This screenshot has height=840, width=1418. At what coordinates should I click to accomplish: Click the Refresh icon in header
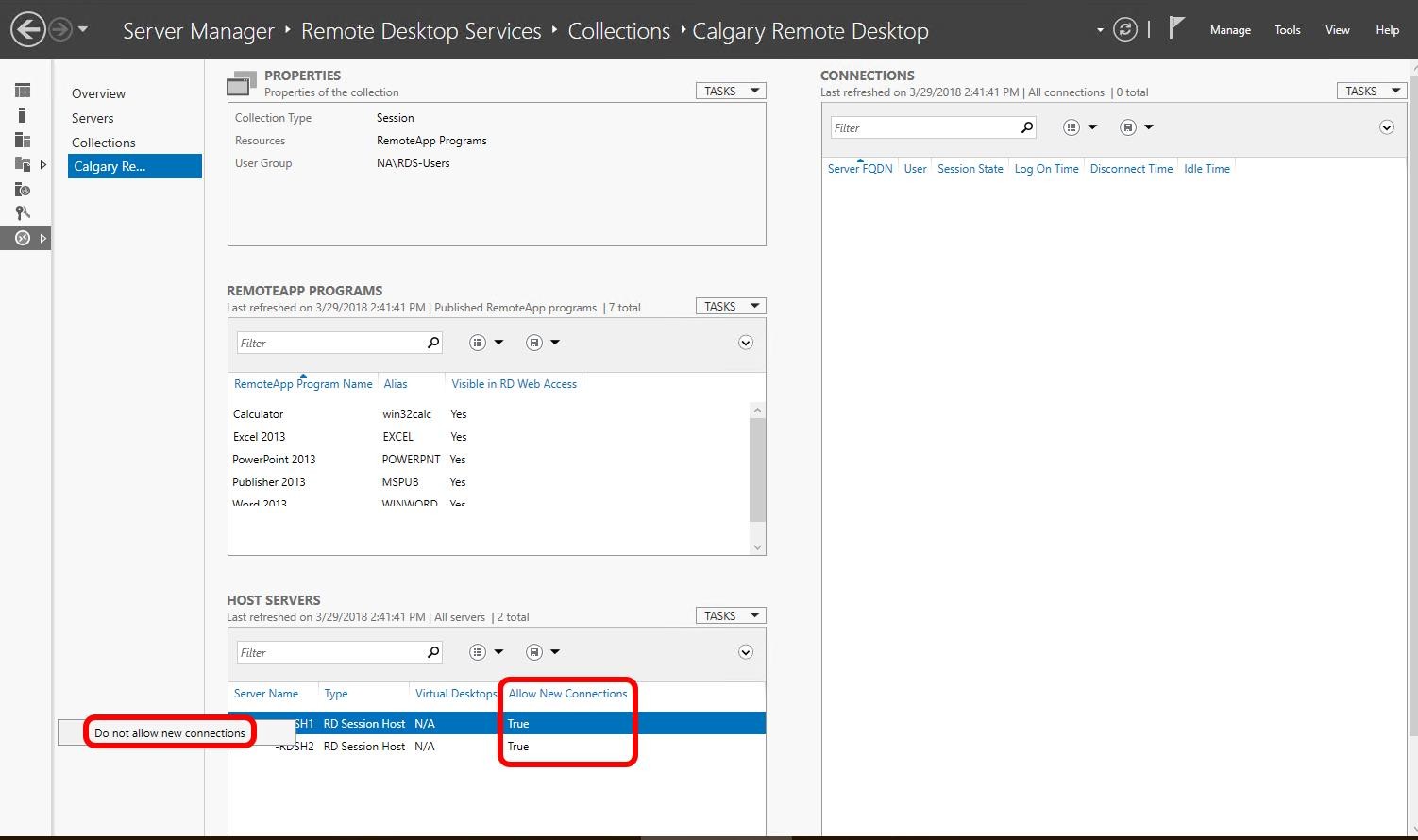click(1124, 30)
